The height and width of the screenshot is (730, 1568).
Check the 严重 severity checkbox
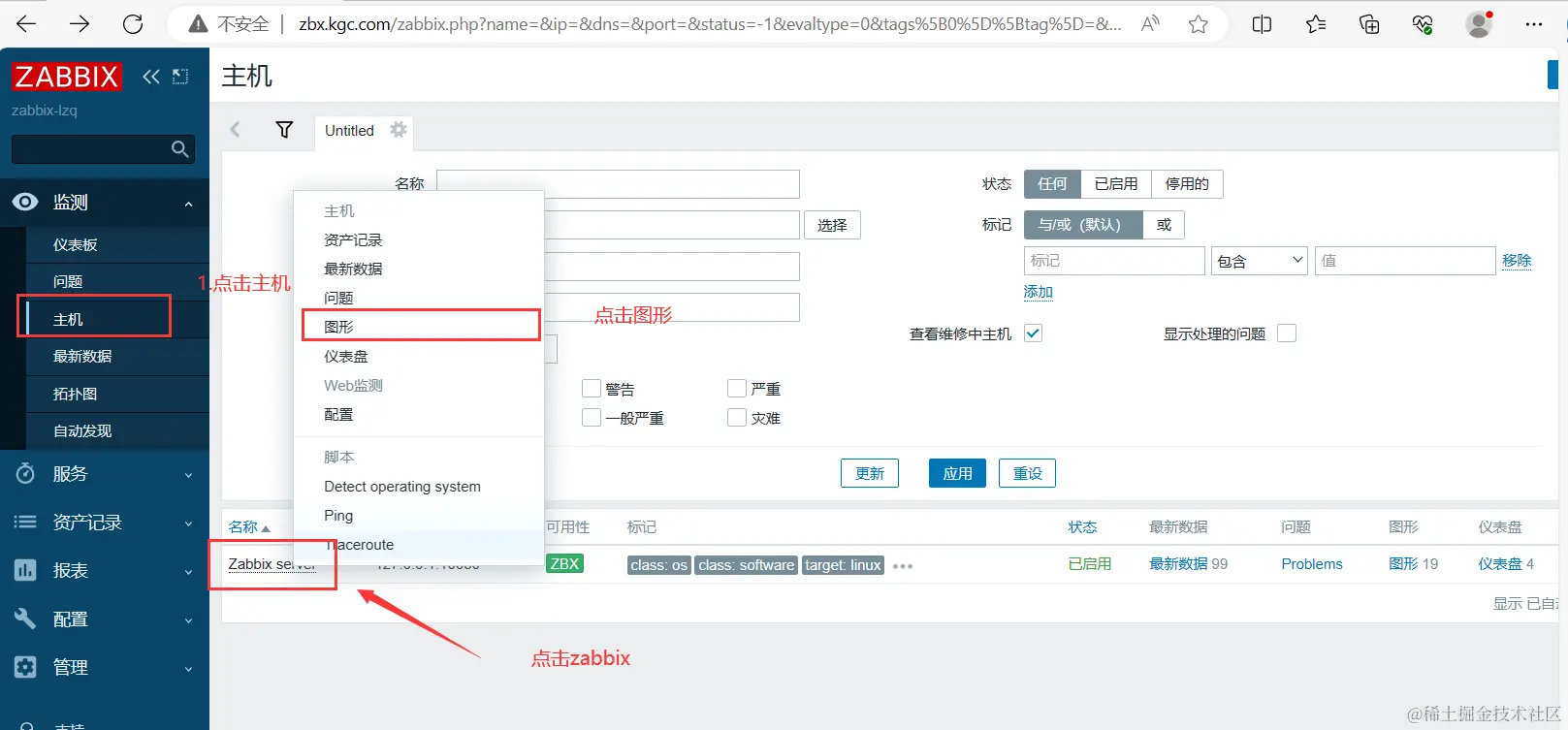737,389
